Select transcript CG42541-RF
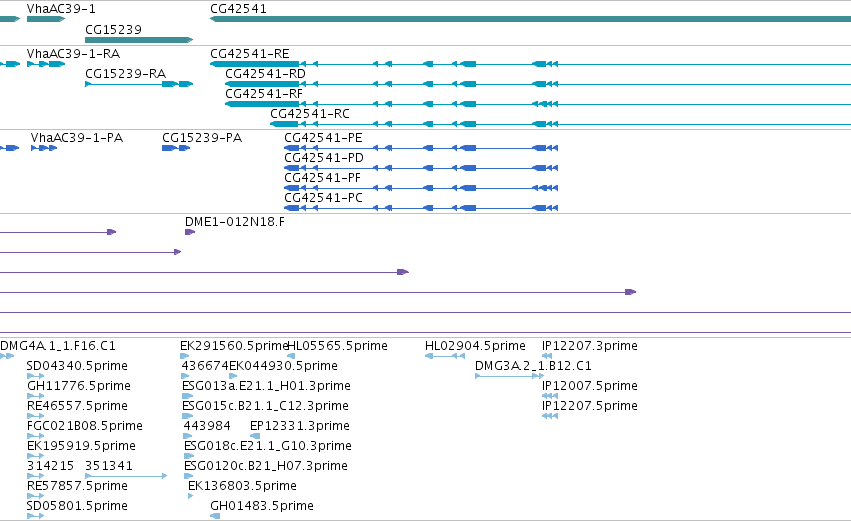 coord(264,94)
